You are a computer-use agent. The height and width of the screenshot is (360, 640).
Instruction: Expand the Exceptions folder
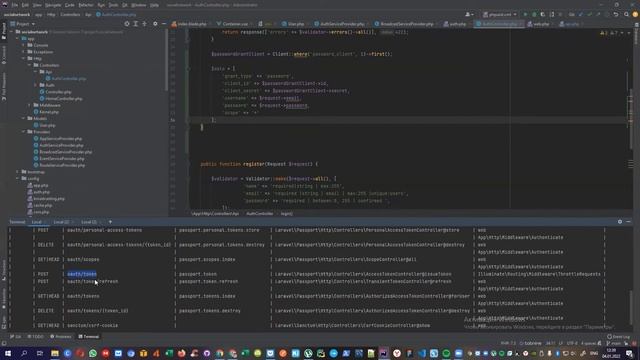[24, 52]
